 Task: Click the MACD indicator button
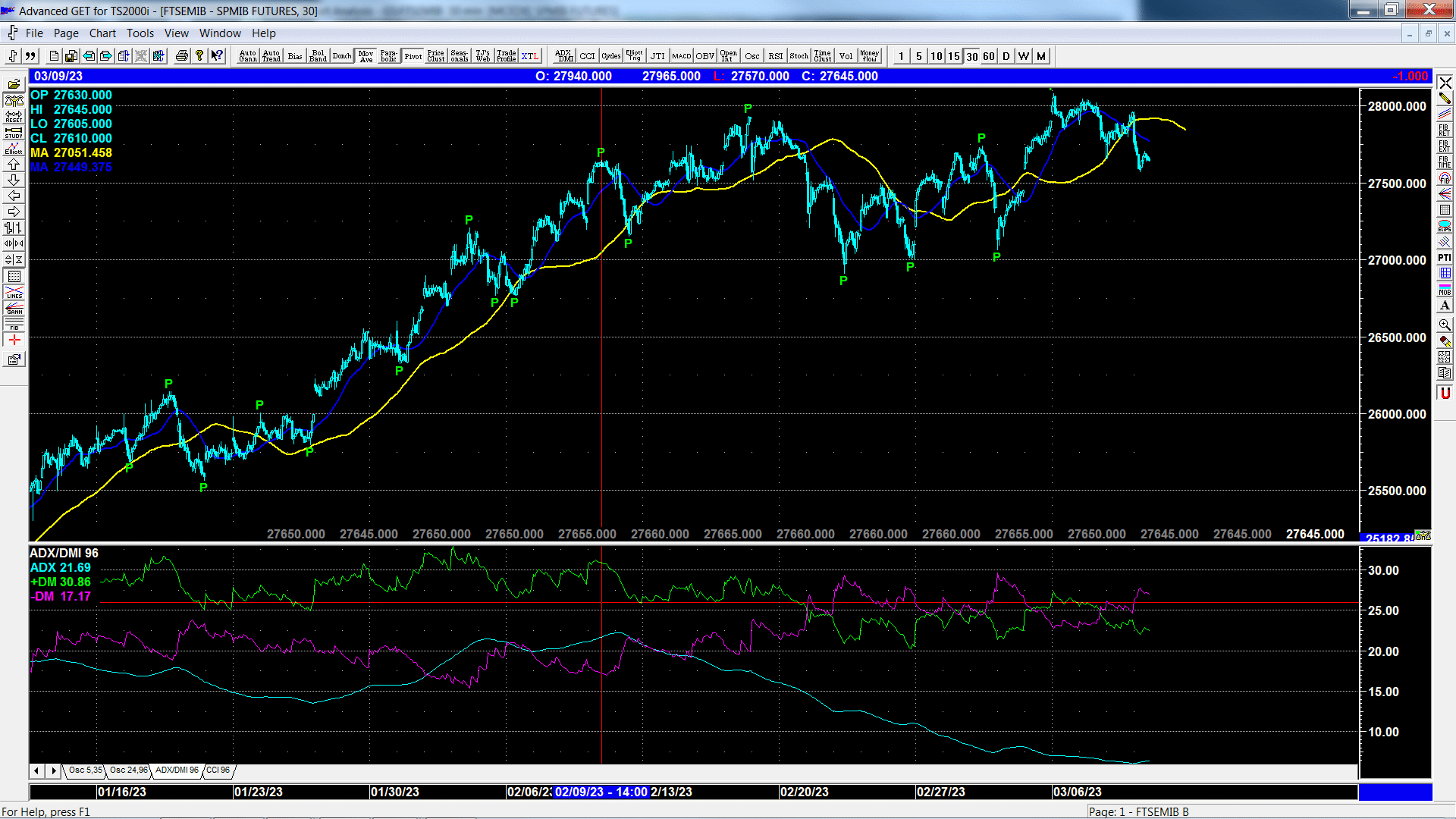click(682, 56)
